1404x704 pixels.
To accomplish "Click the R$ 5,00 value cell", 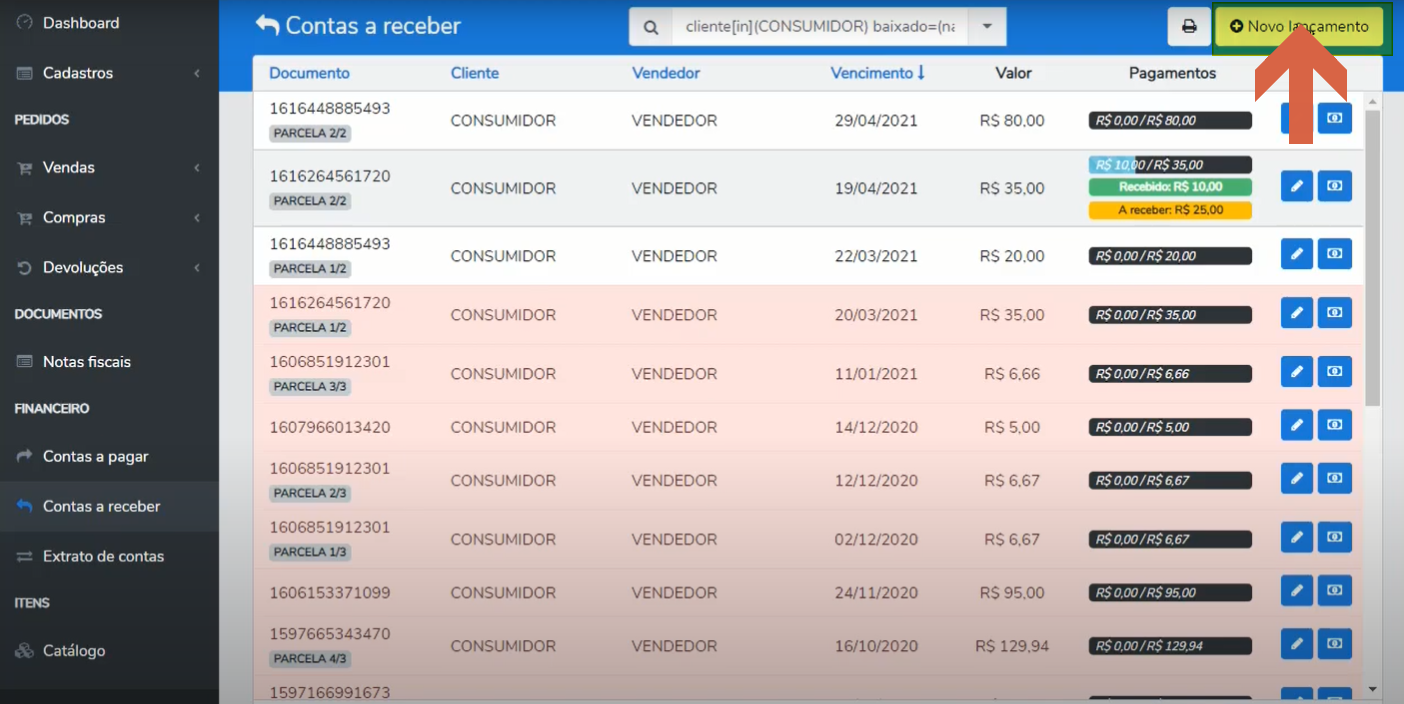I will point(1012,427).
